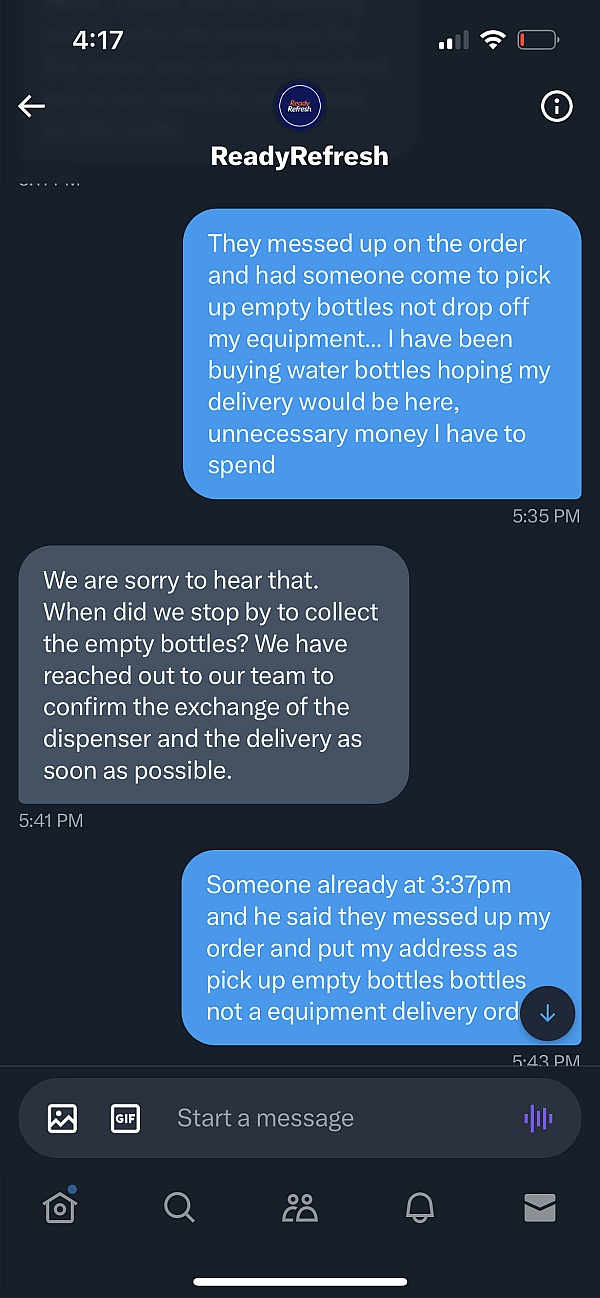Record a voice message icon

pos(538,1118)
